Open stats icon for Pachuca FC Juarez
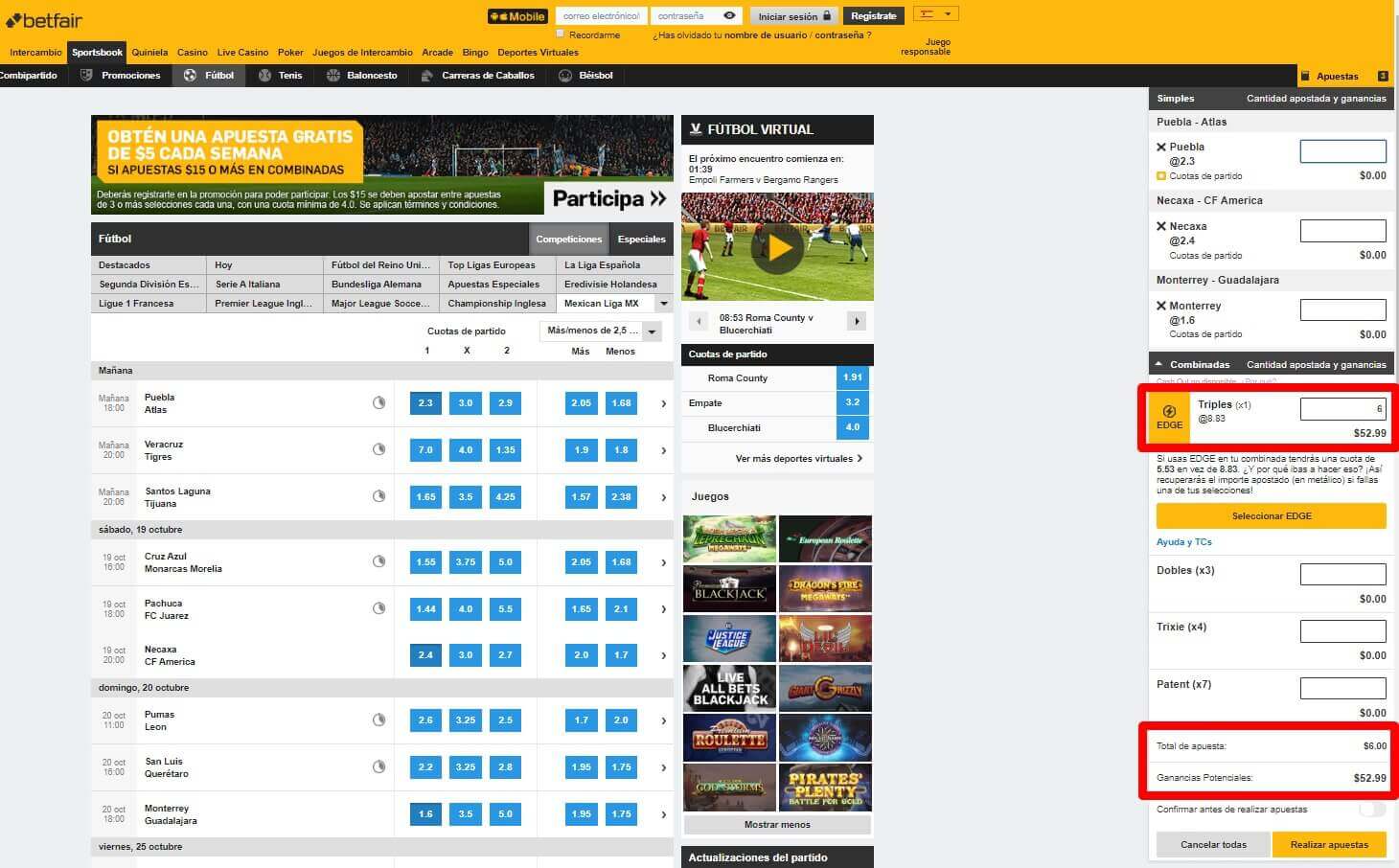Viewport: 1399px width, 868px height. tap(379, 608)
